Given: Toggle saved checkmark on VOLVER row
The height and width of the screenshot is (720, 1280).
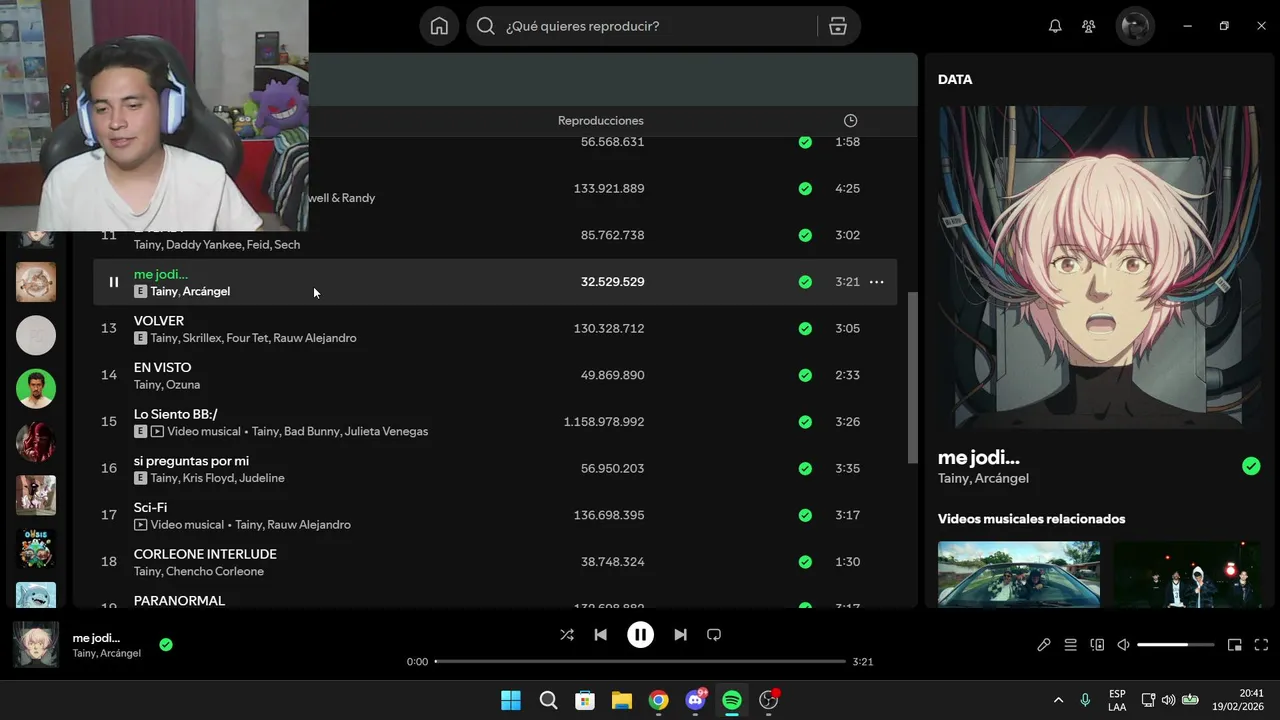Looking at the screenshot, I should (x=805, y=328).
